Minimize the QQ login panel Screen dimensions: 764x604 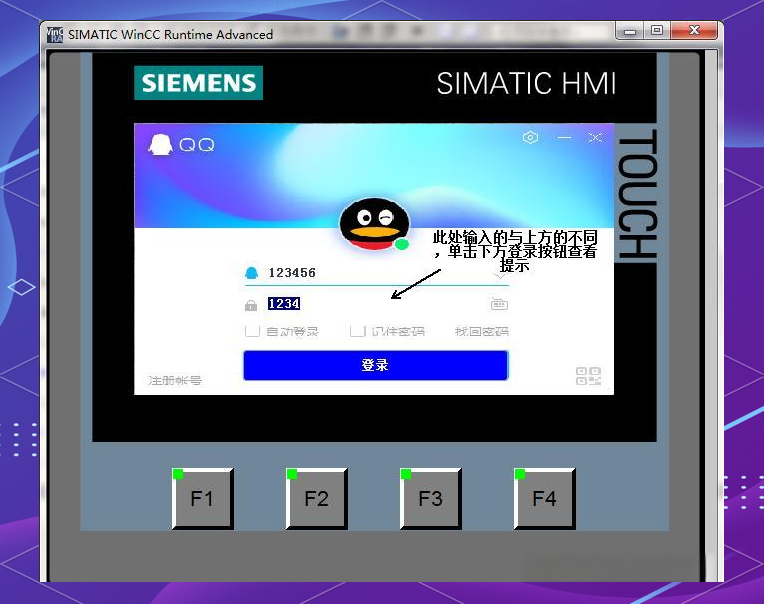click(564, 138)
